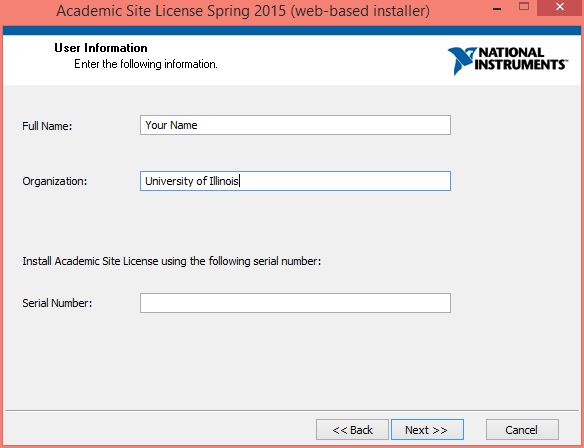Click the User Information heading
The height and width of the screenshot is (448, 584).
point(101,48)
